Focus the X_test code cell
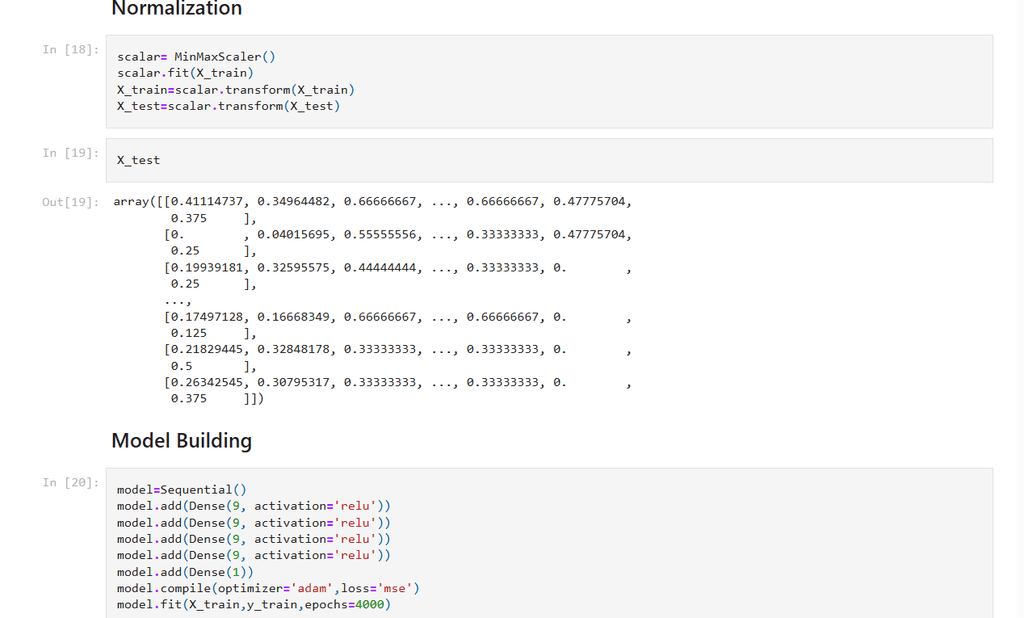 [548, 160]
